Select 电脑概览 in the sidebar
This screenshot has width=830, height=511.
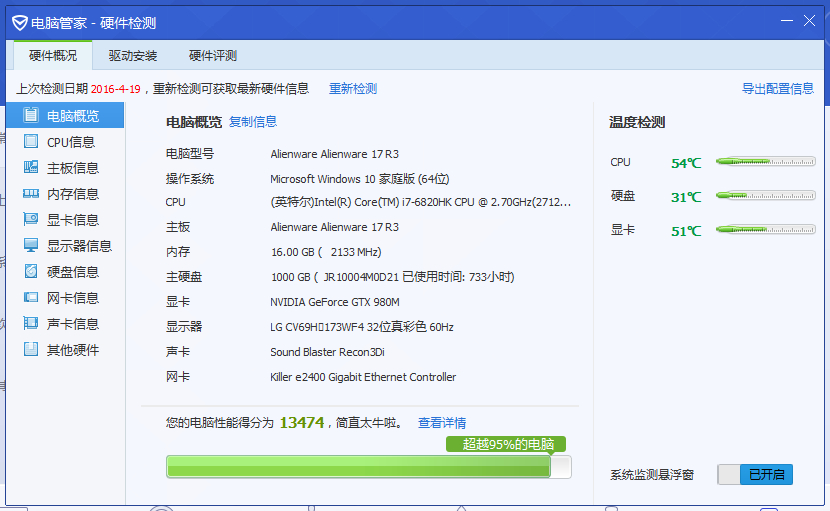(65, 115)
